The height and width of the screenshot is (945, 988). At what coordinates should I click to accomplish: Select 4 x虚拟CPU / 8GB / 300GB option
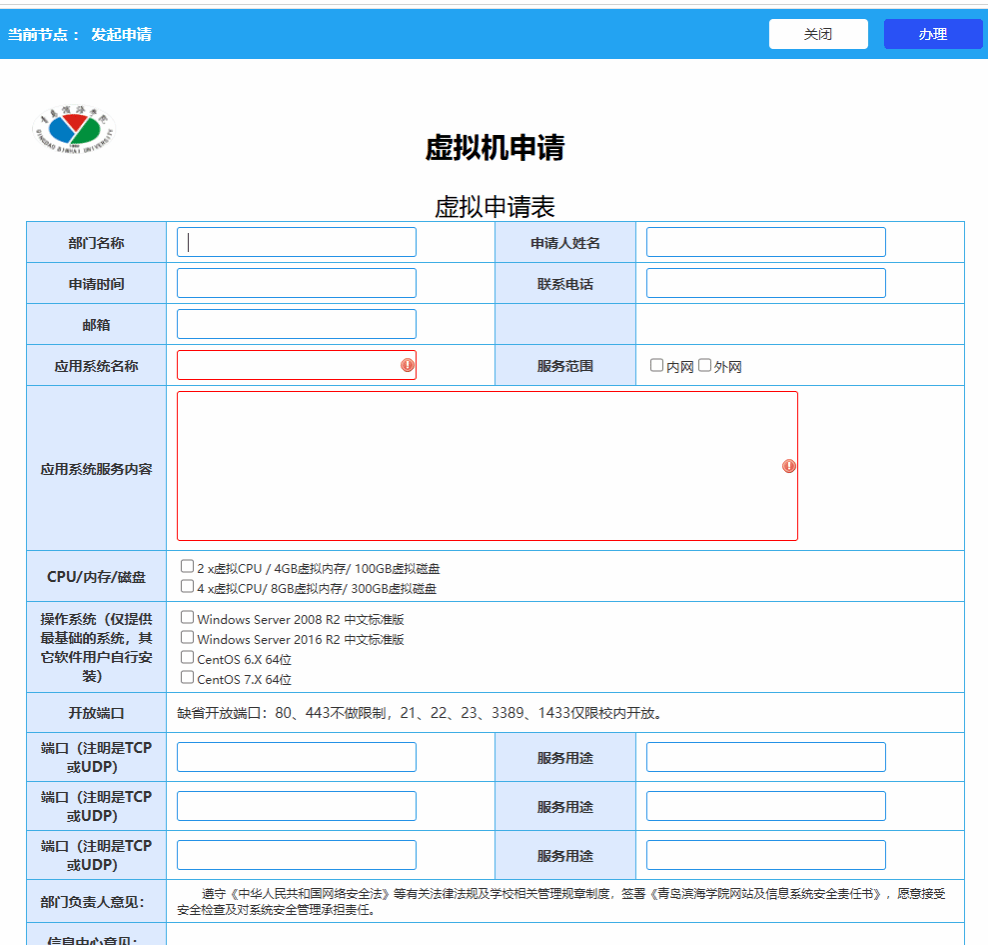tap(187, 587)
